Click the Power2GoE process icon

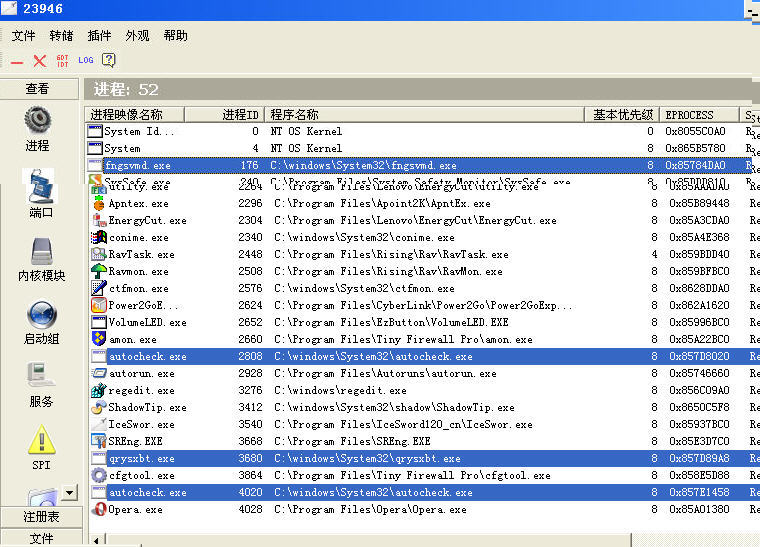(x=98, y=305)
